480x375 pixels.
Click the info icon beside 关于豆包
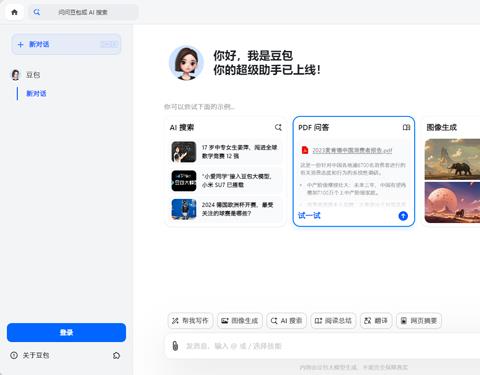tap(14, 355)
